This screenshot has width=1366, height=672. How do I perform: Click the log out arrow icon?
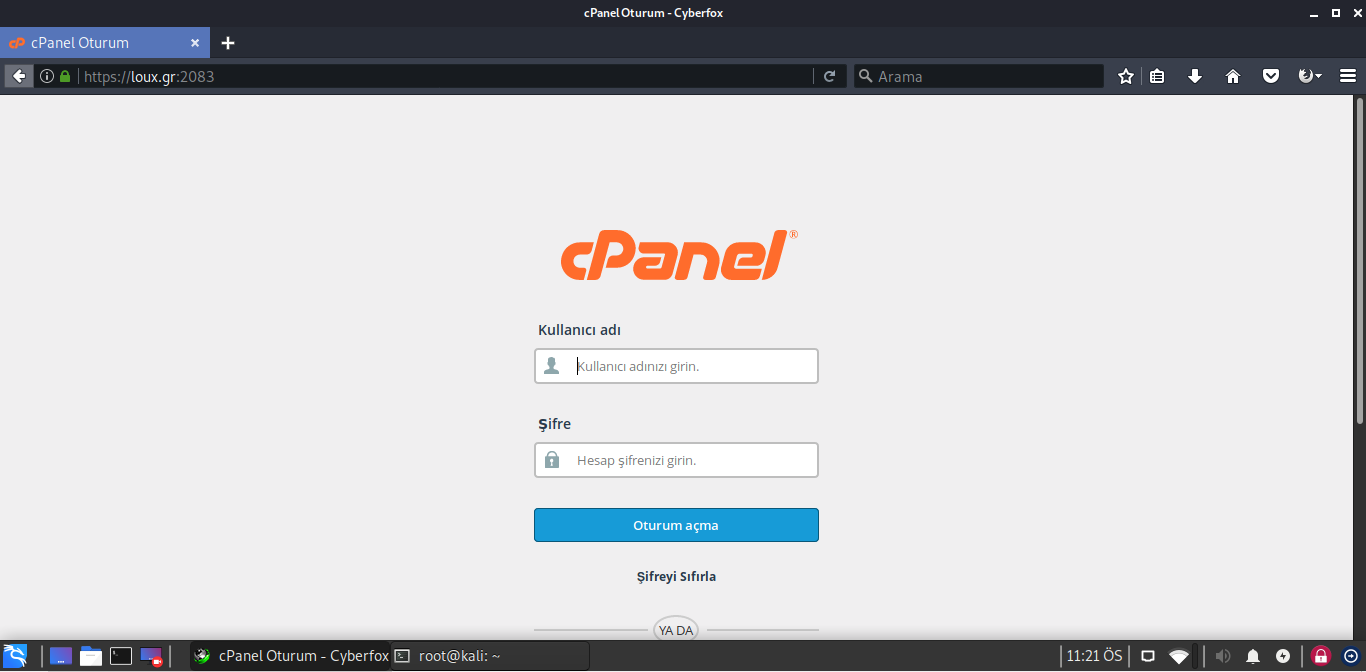pos(1349,656)
